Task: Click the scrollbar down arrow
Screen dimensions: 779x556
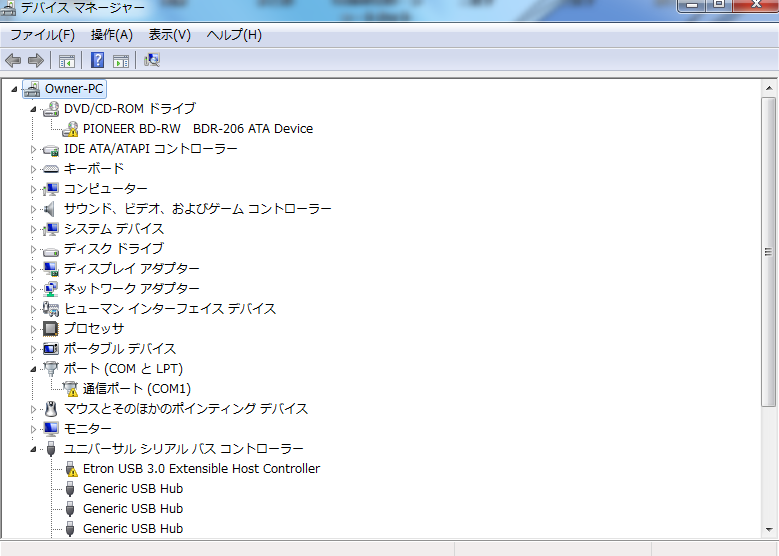Action: click(769, 530)
